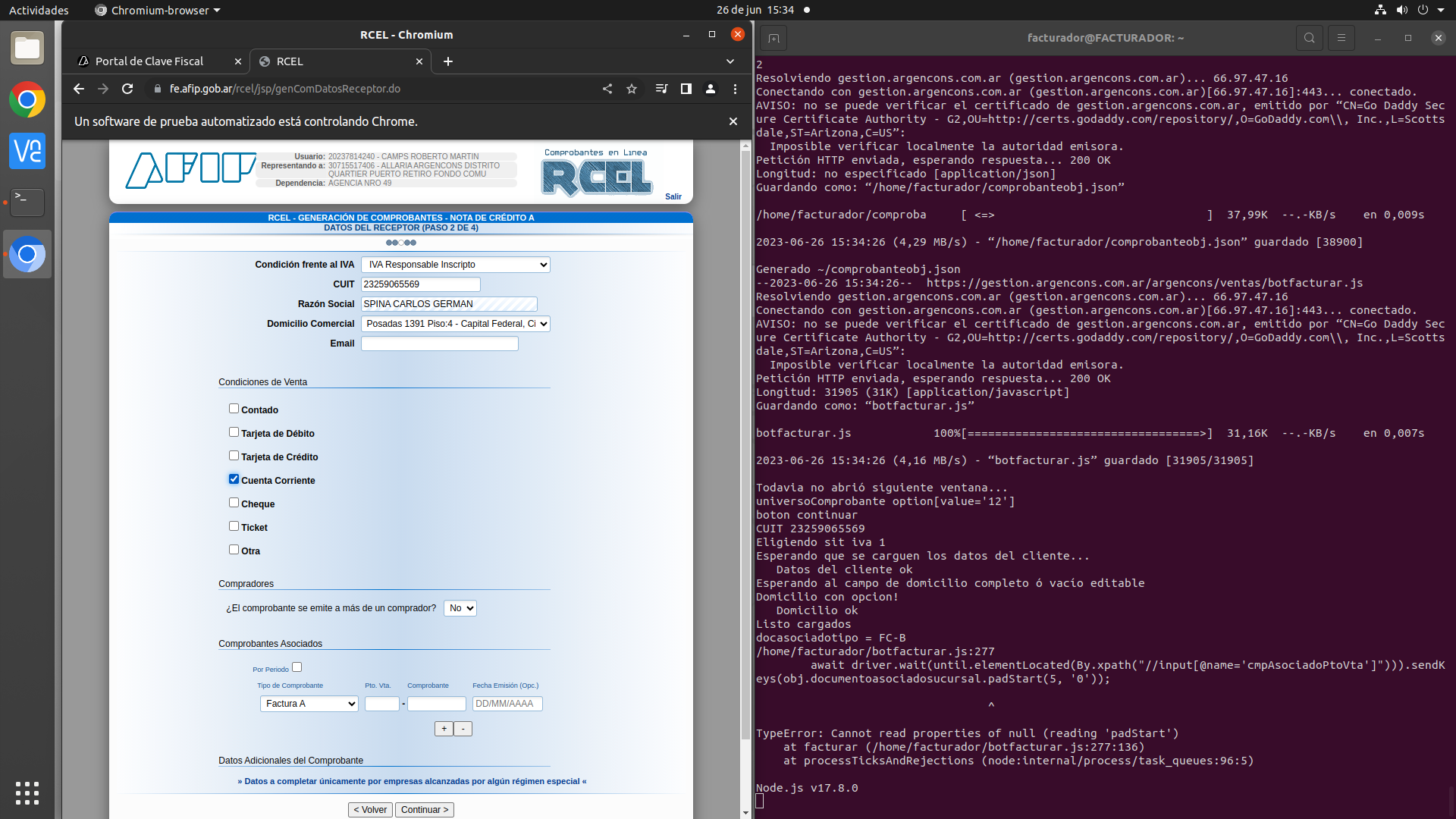Focus the Pto. Vta. input field
Screen dimensions: 1456x819
[381, 704]
